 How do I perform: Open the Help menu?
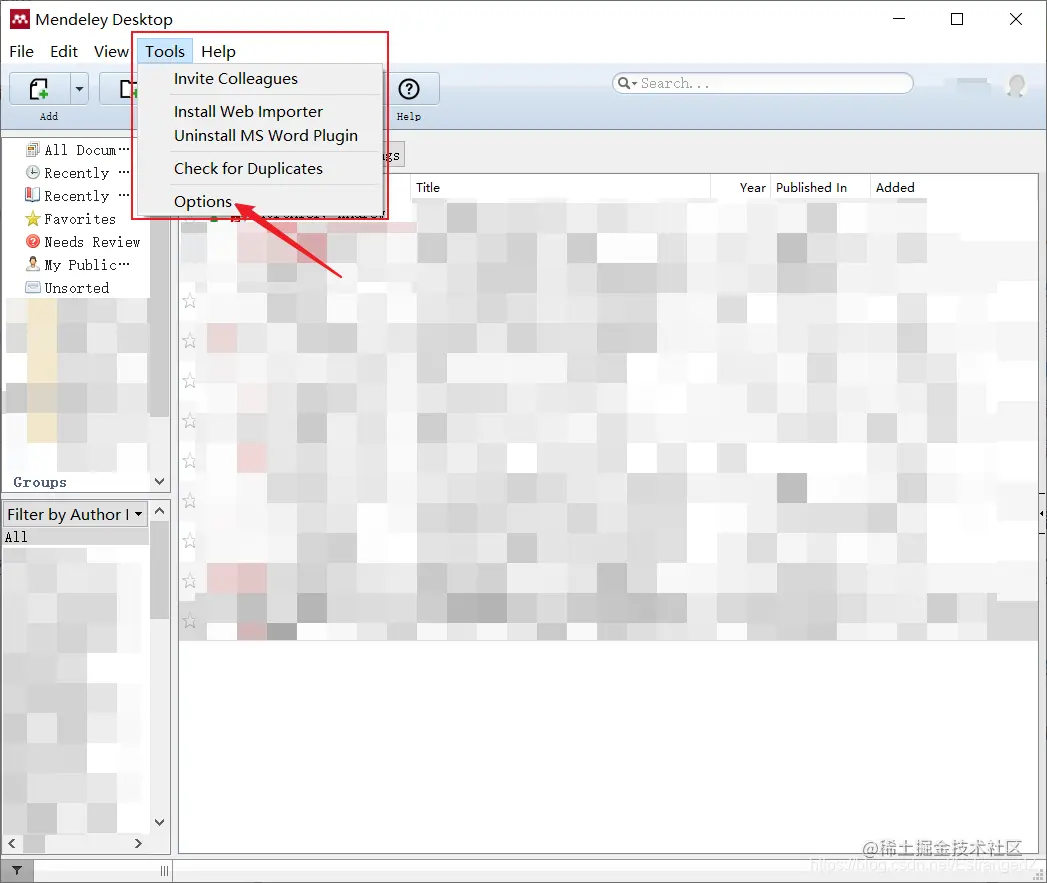(218, 51)
